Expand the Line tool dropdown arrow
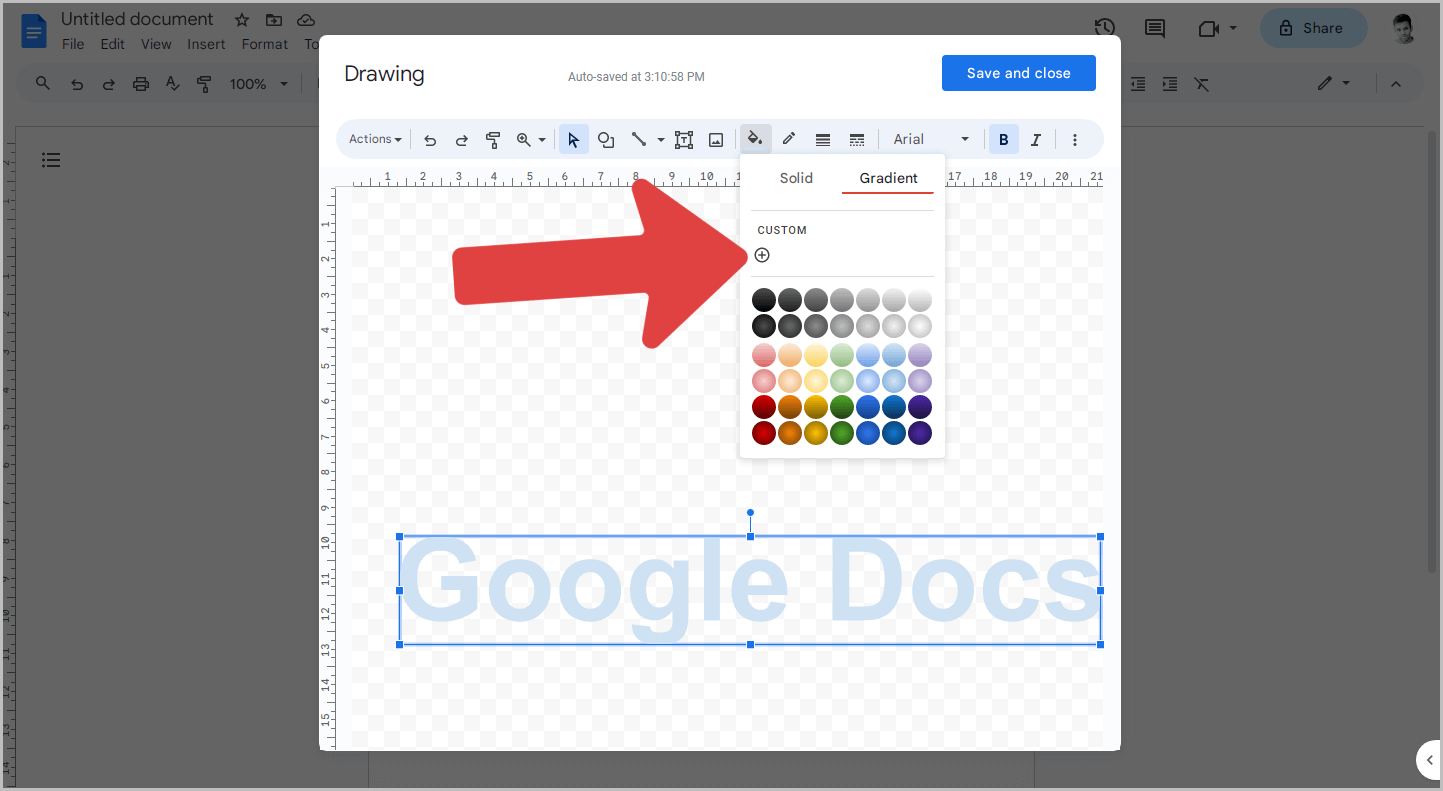The image size is (1443, 791). tap(660, 140)
